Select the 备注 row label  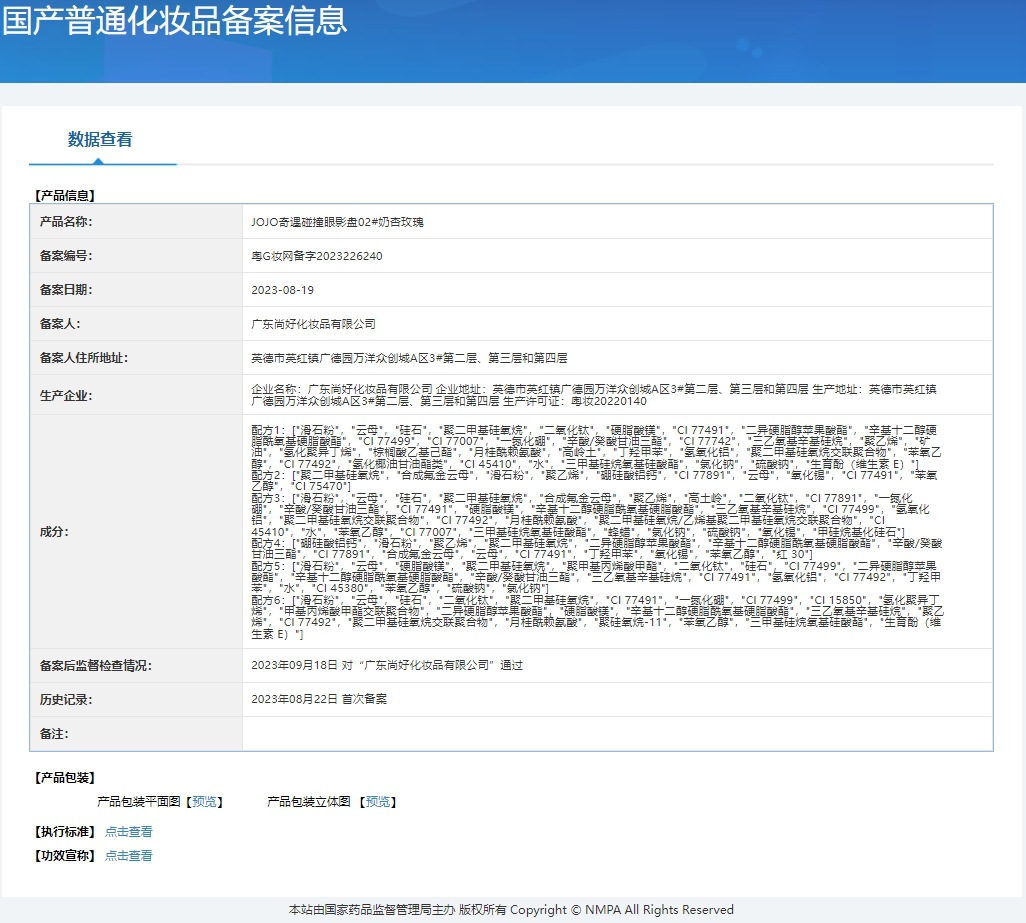point(54,733)
